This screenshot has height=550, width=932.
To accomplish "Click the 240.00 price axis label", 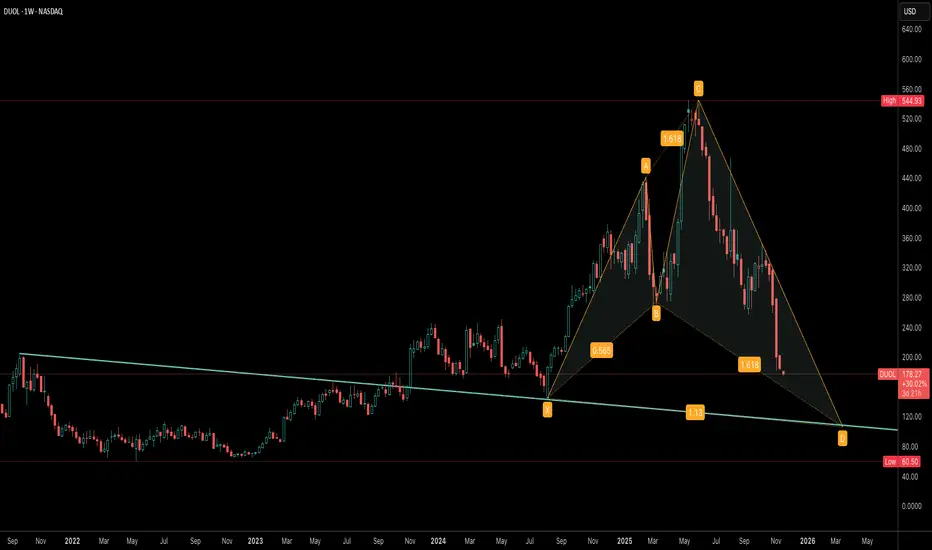I will click(911, 328).
